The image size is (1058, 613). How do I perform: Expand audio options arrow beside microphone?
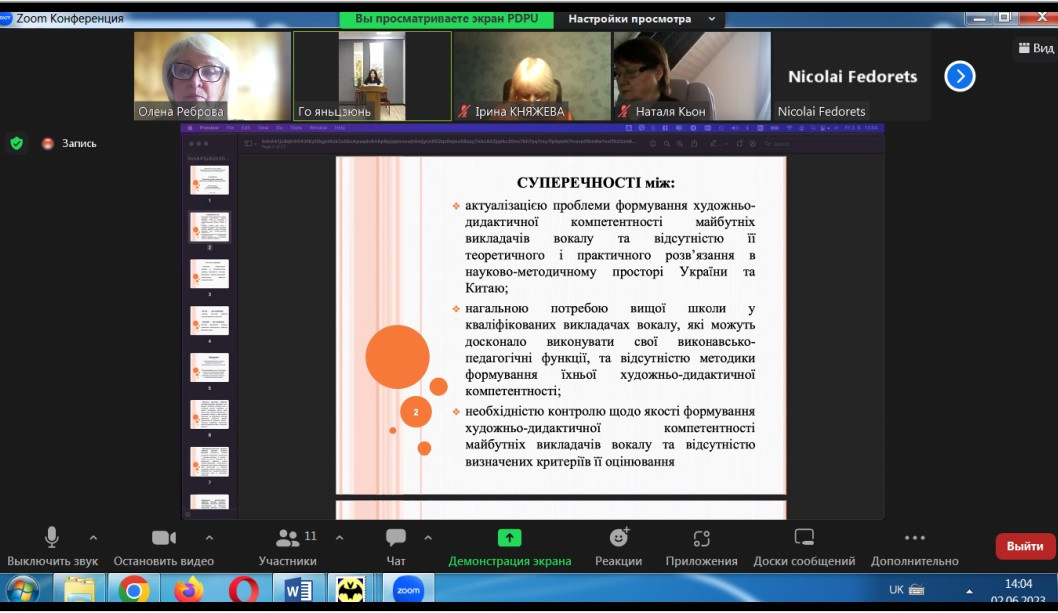93,537
